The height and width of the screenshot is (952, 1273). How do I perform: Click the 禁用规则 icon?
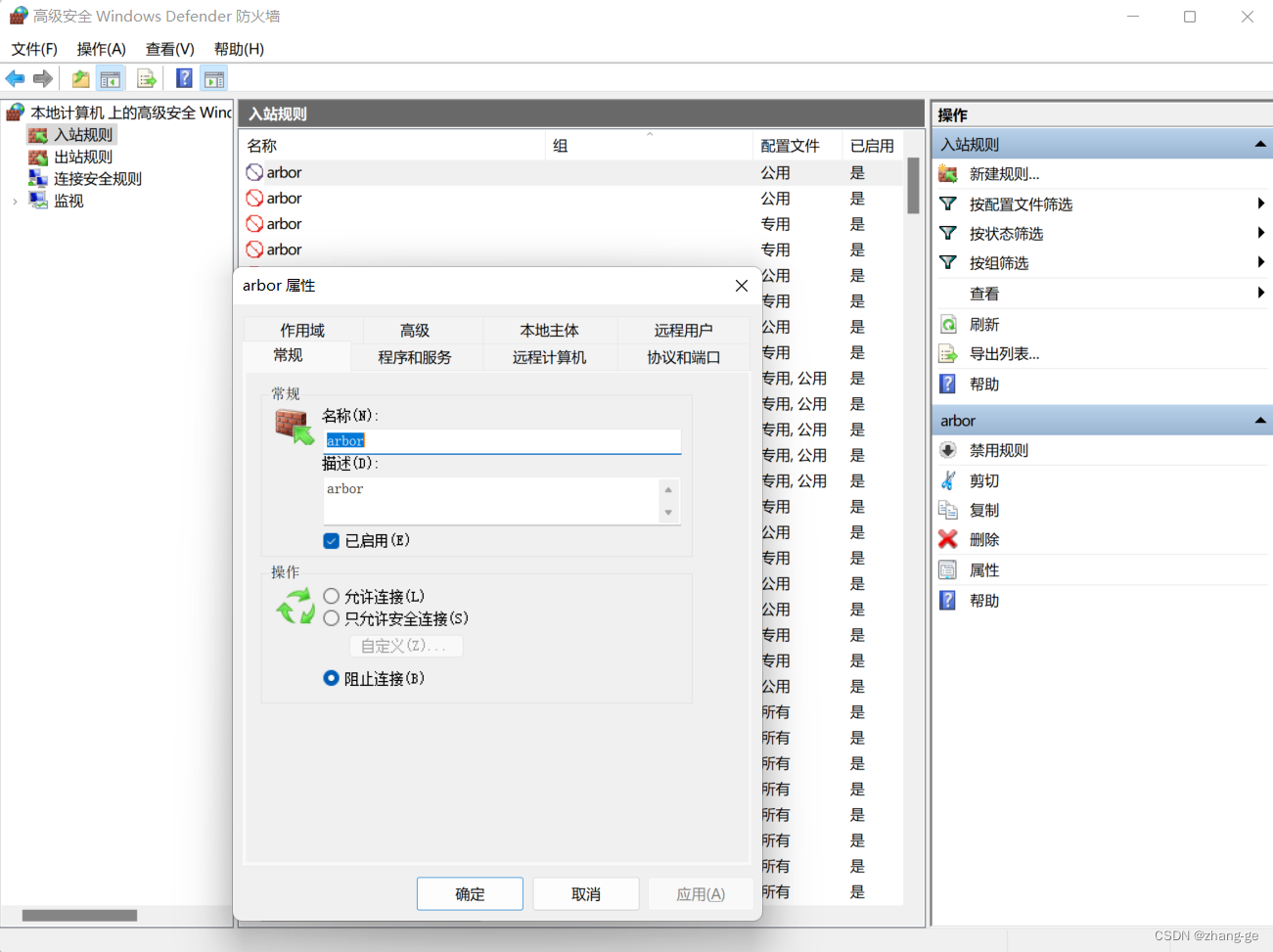tap(947, 450)
